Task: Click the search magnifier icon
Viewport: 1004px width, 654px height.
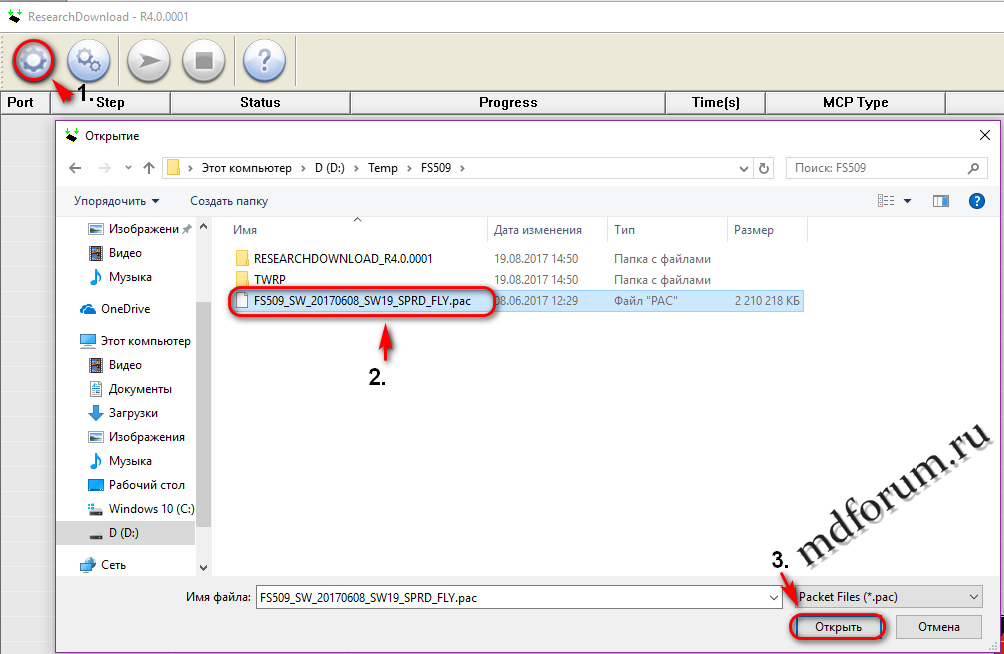Action: point(973,168)
